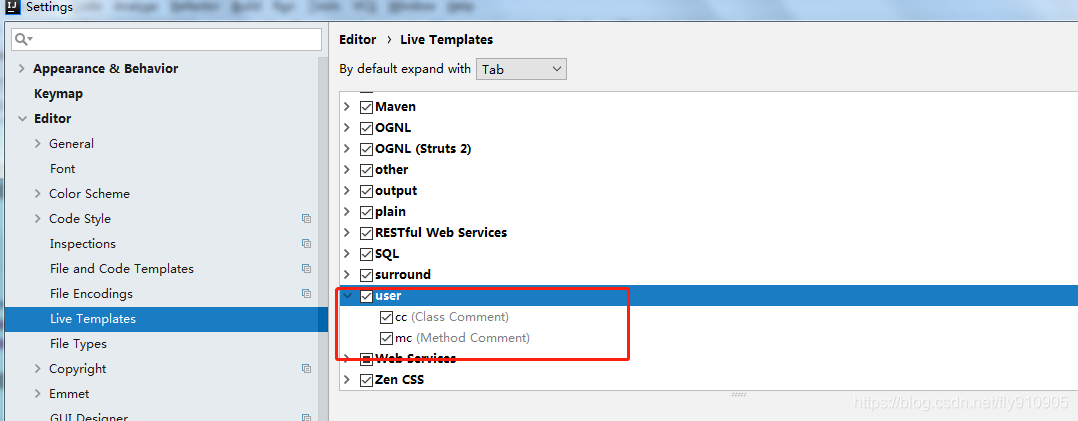Select the surround template group
The height and width of the screenshot is (421, 1078).
402,275
